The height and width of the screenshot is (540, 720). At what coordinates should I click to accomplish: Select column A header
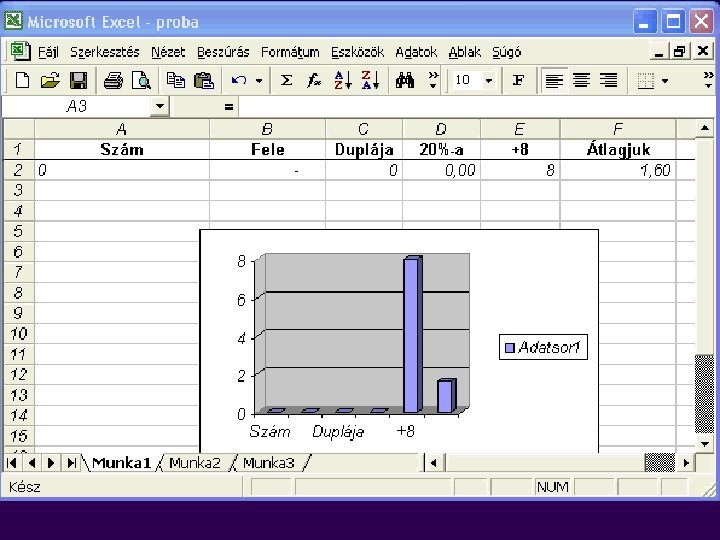click(122, 129)
